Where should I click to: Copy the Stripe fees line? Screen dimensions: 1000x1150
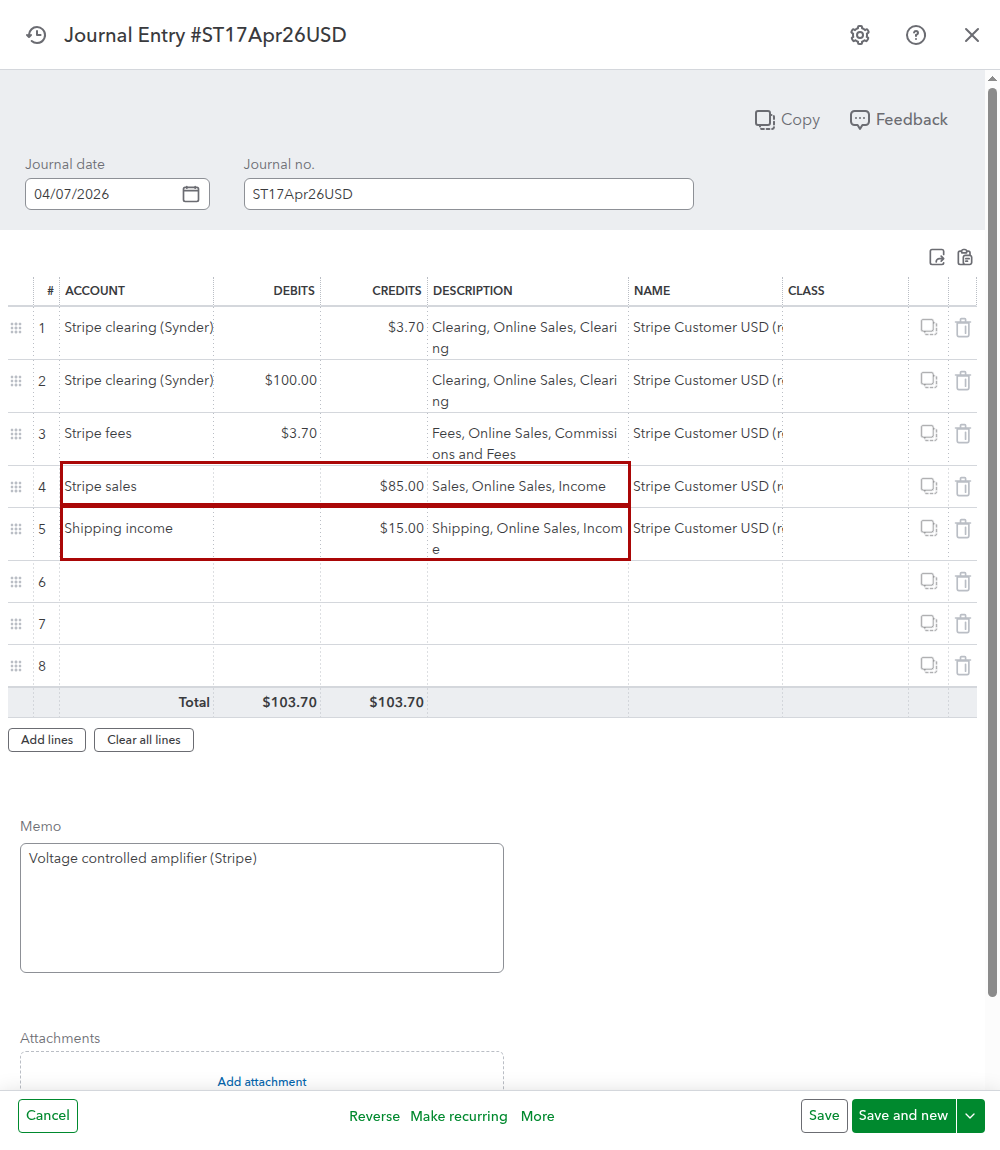point(929,433)
